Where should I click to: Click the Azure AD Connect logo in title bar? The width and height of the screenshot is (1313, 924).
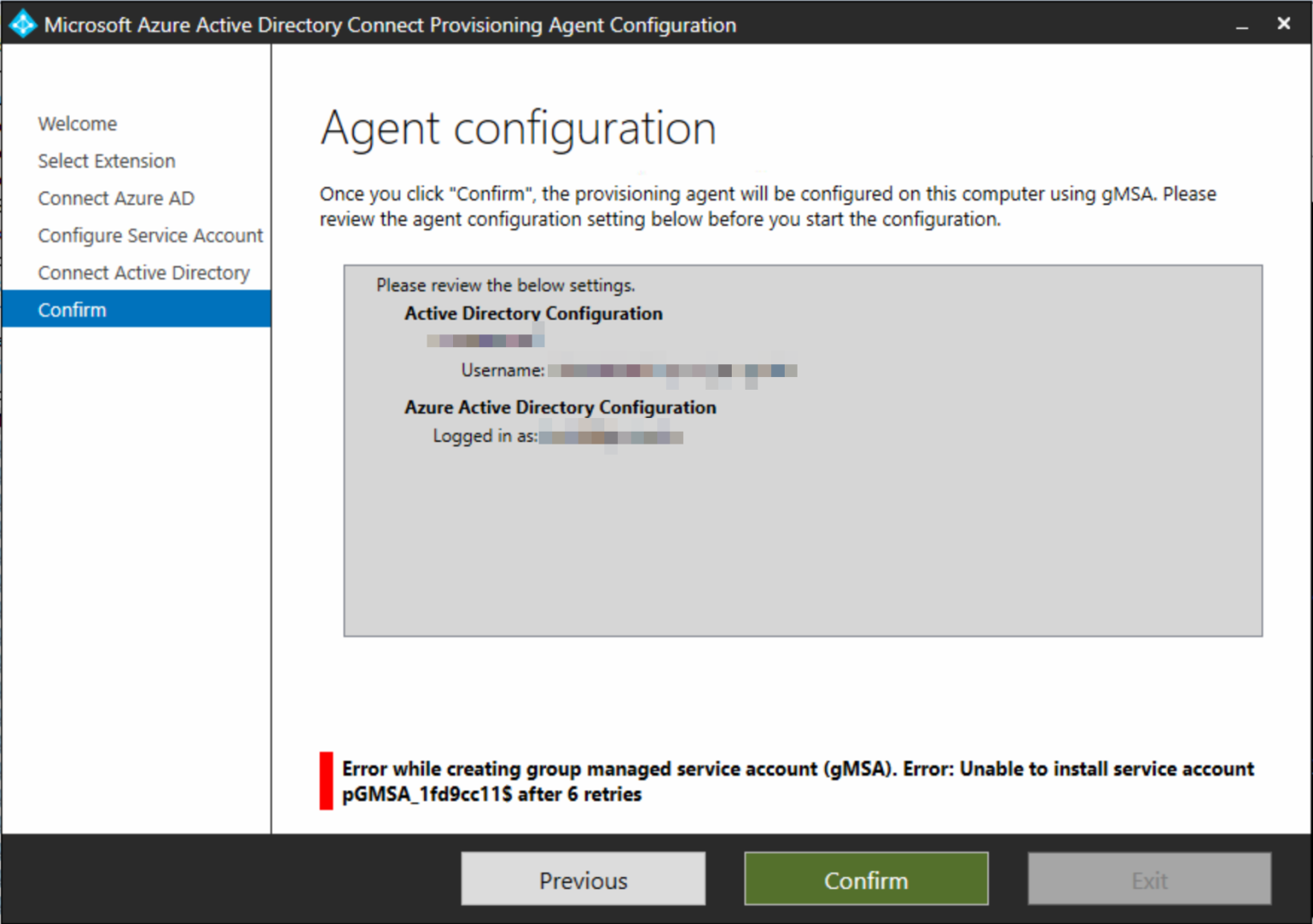[22, 24]
